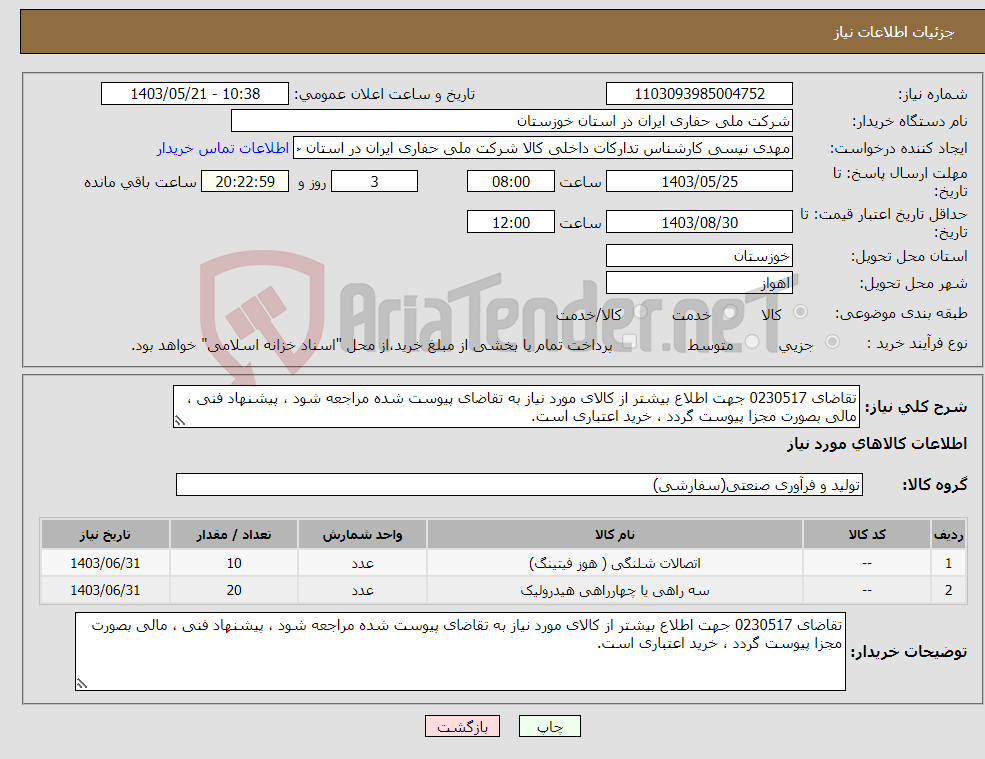Click date 1403/06/31 in row 1

(x=105, y=563)
